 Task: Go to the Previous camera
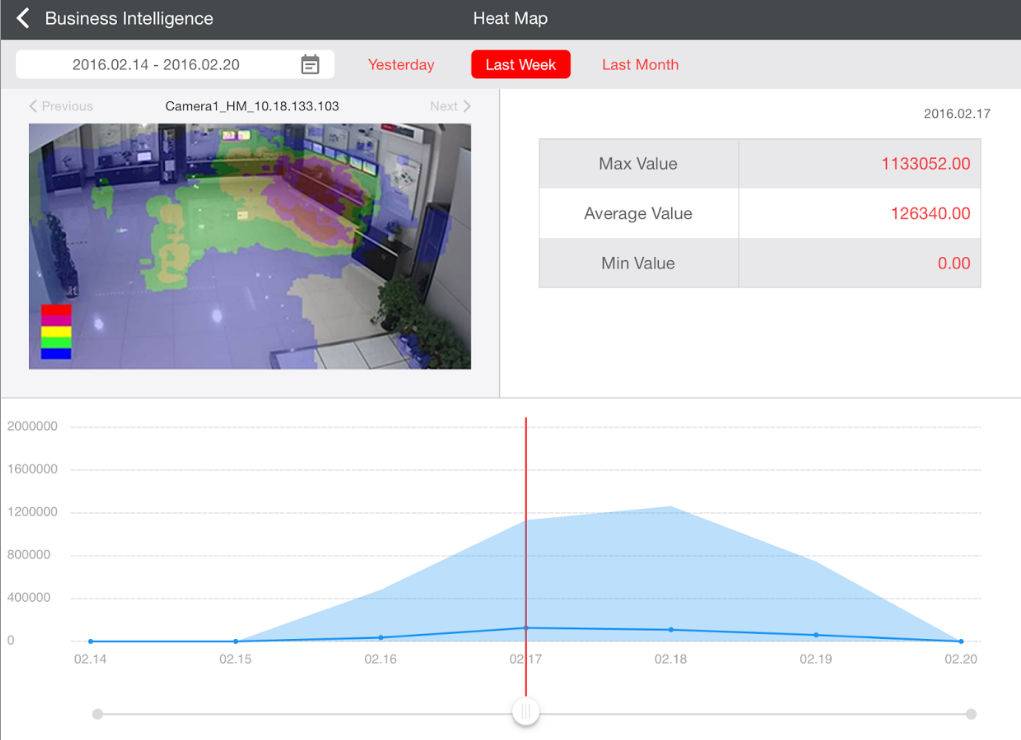61,106
